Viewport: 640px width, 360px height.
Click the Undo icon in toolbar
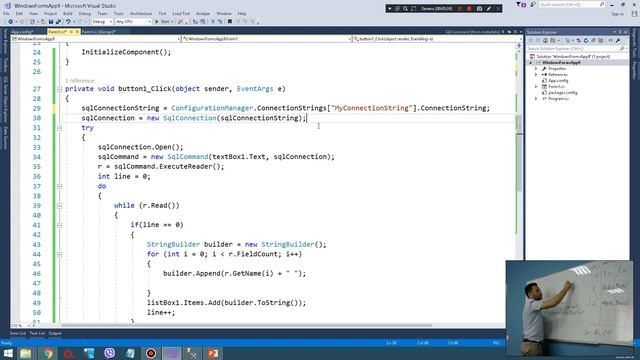point(68,22)
